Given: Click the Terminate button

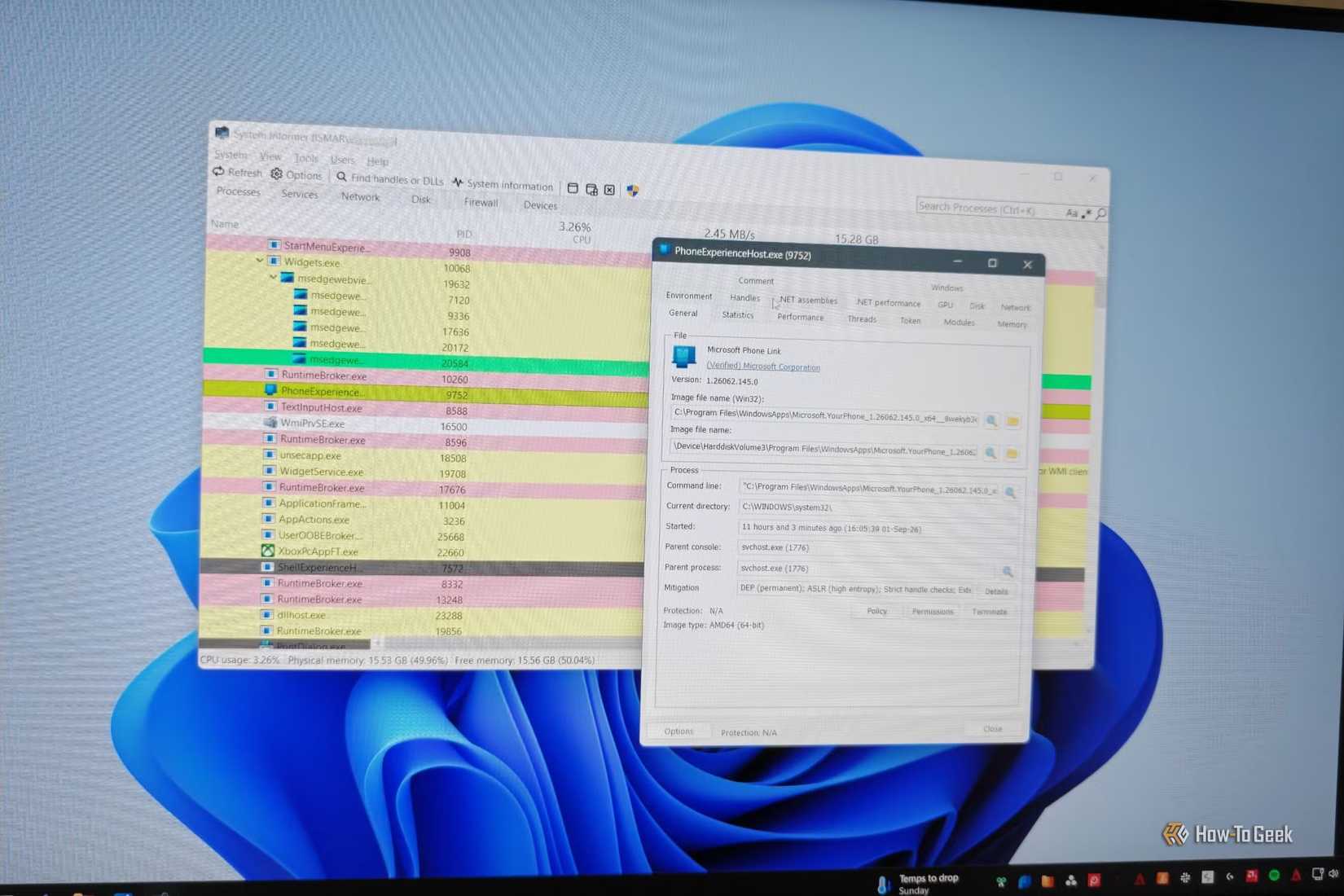Looking at the screenshot, I should coord(990,612).
